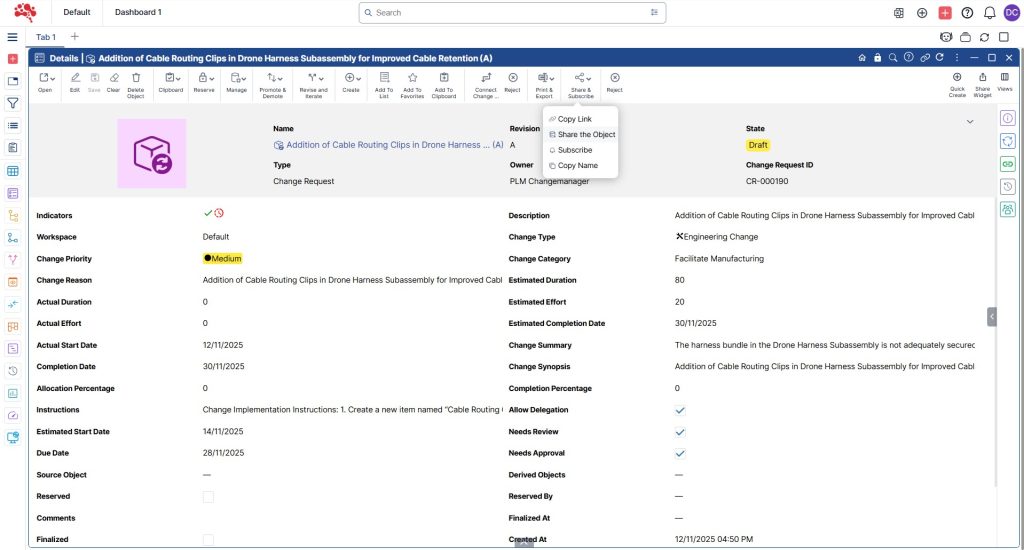
Task: Add a new tab with plus
Action: click(x=74, y=37)
